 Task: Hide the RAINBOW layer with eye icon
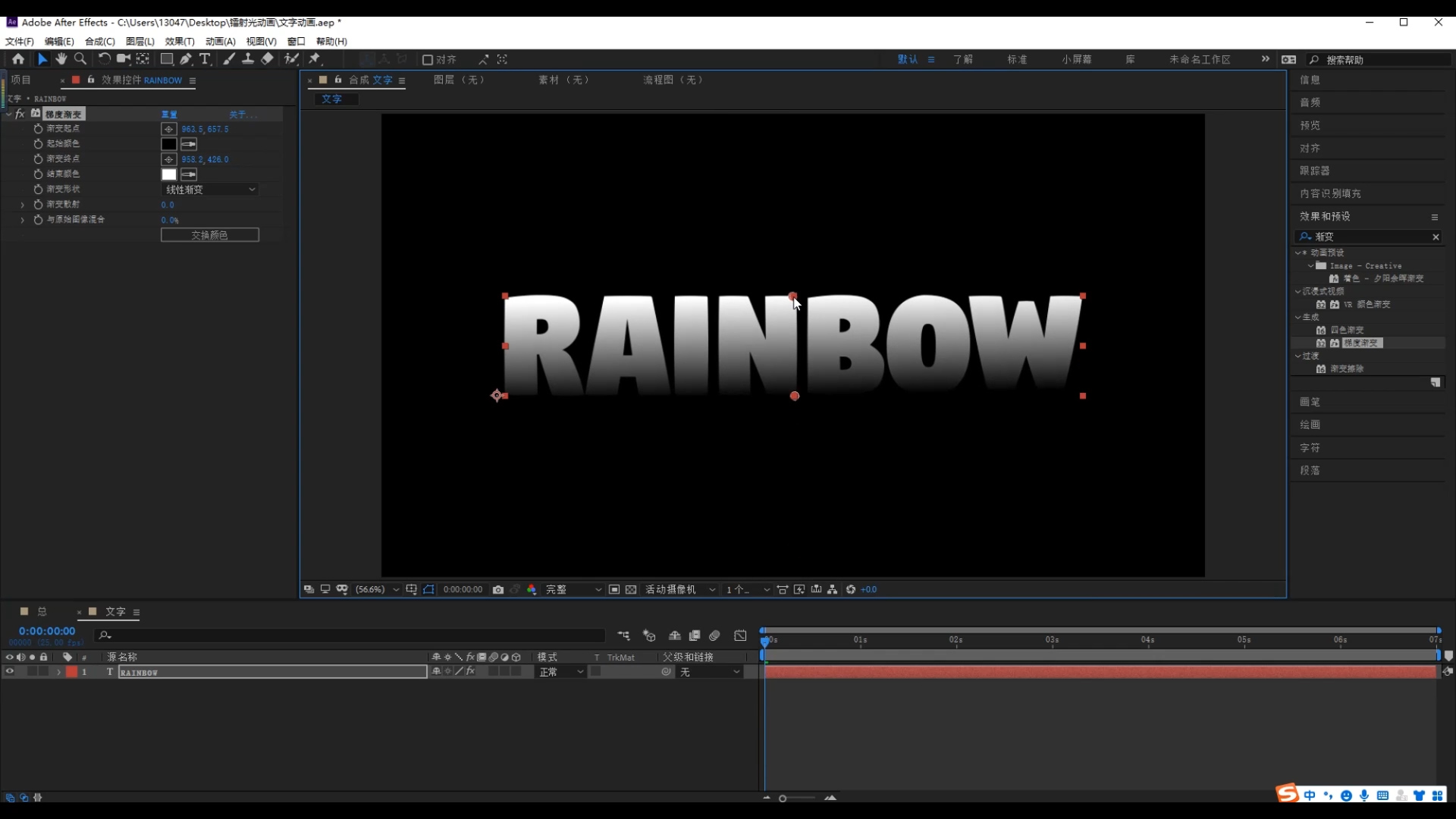click(10, 672)
